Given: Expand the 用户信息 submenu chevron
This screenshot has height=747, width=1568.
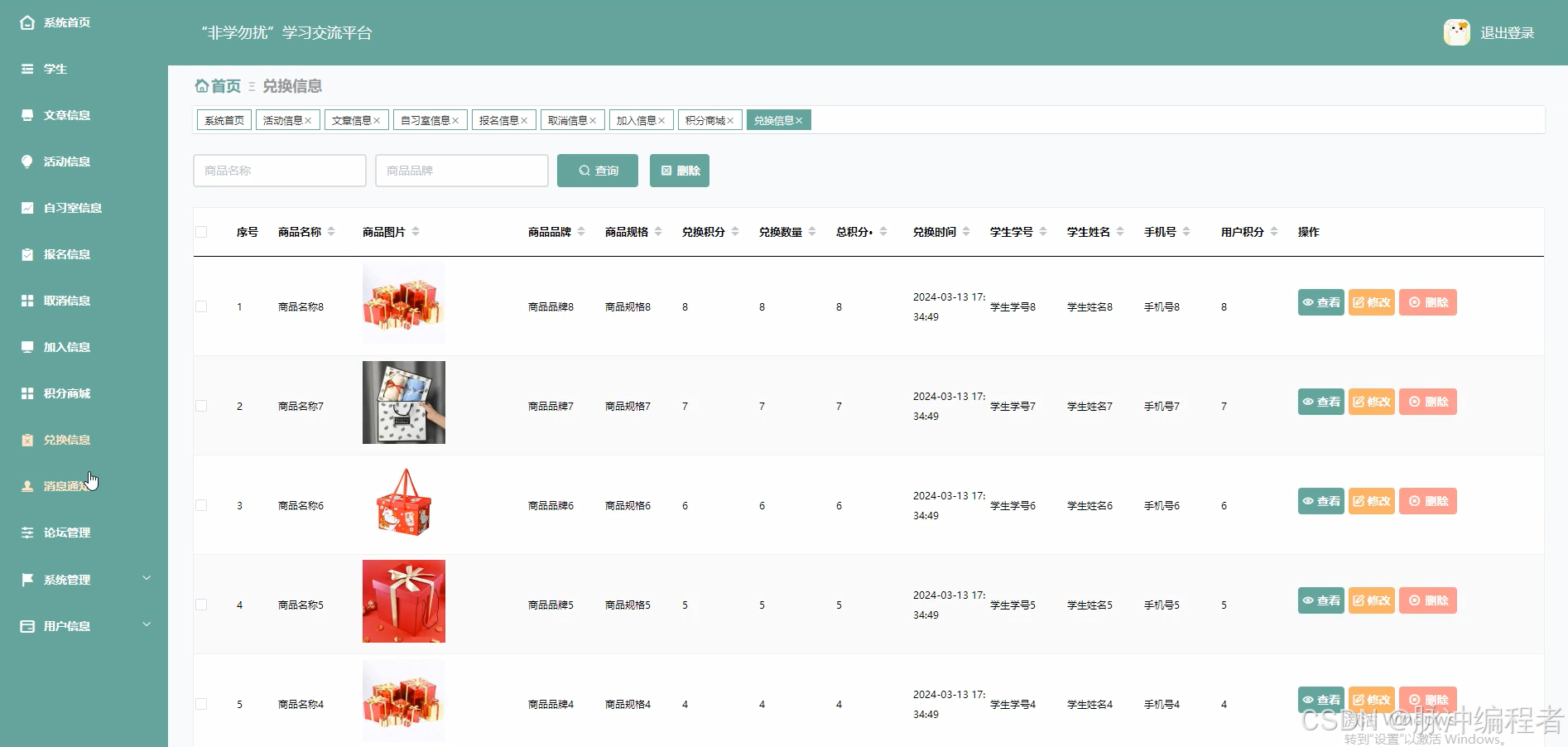Looking at the screenshot, I should pos(147,624).
